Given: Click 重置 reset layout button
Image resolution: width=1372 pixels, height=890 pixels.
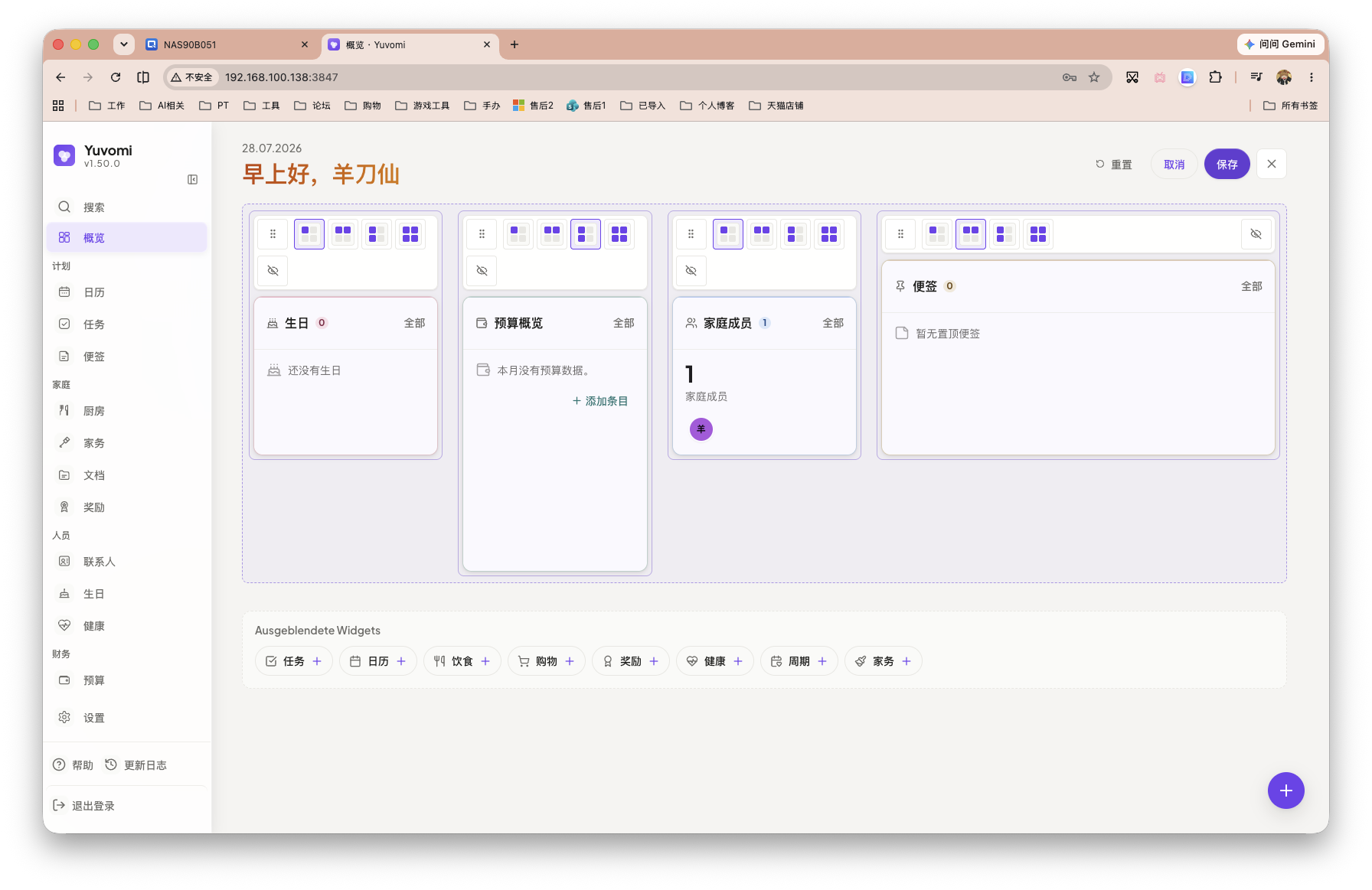Looking at the screenshot, I should click(1113, 165).
